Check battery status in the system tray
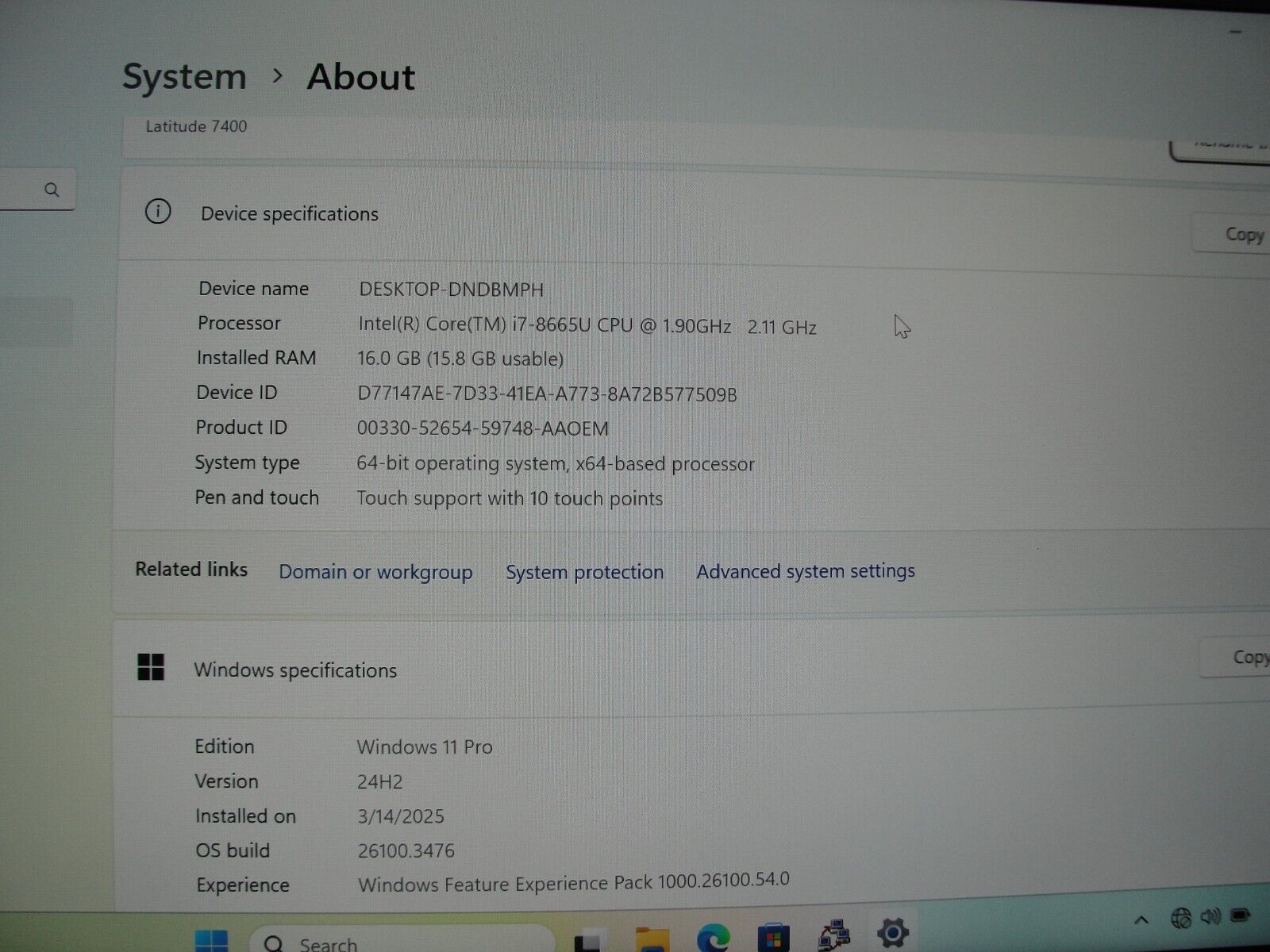Image resolution: width=1270 pixels, height=952 pixels. pyautogui.click(x=1241, y=916)
